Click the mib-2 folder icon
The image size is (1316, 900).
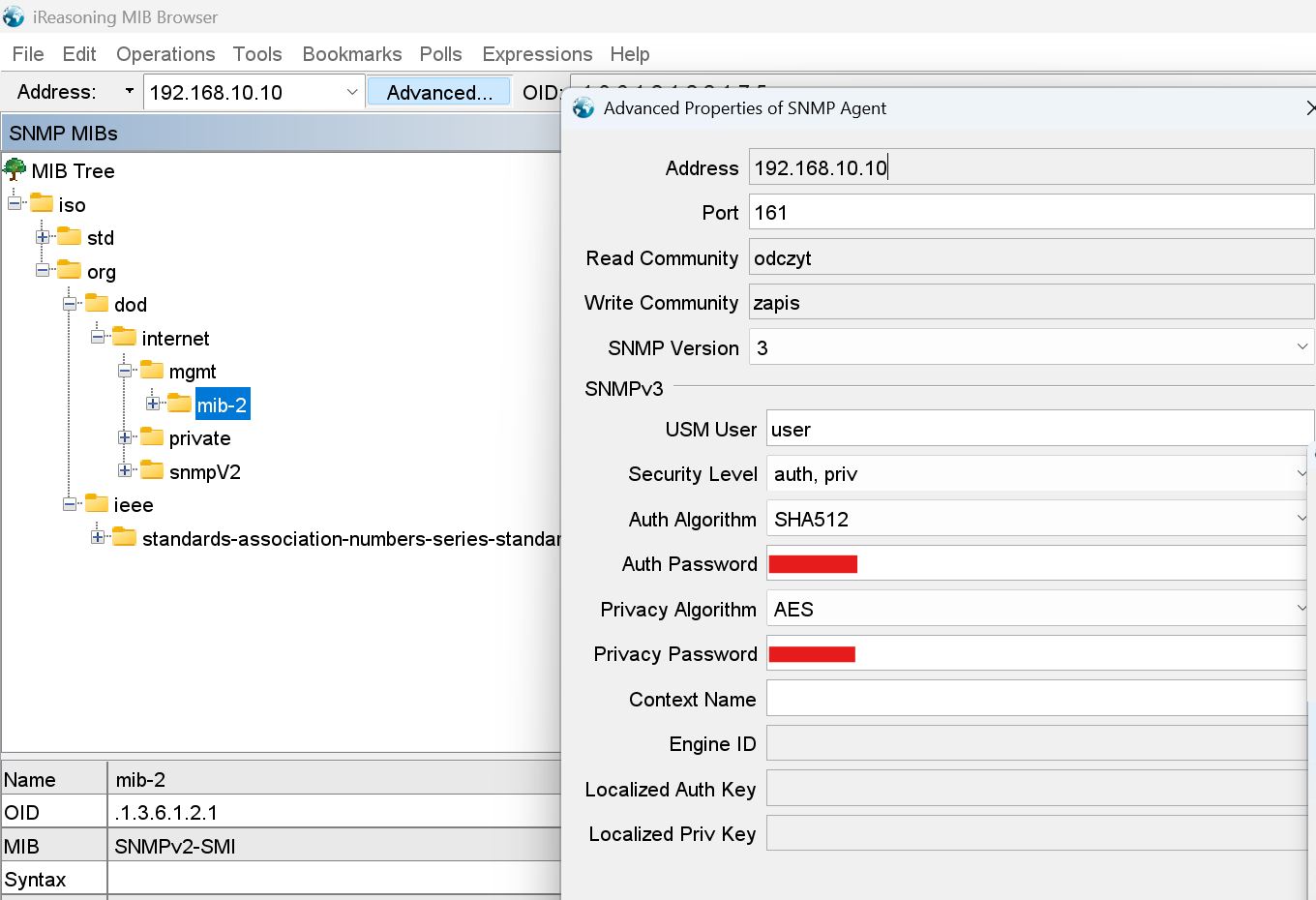[x=179, y=404]
